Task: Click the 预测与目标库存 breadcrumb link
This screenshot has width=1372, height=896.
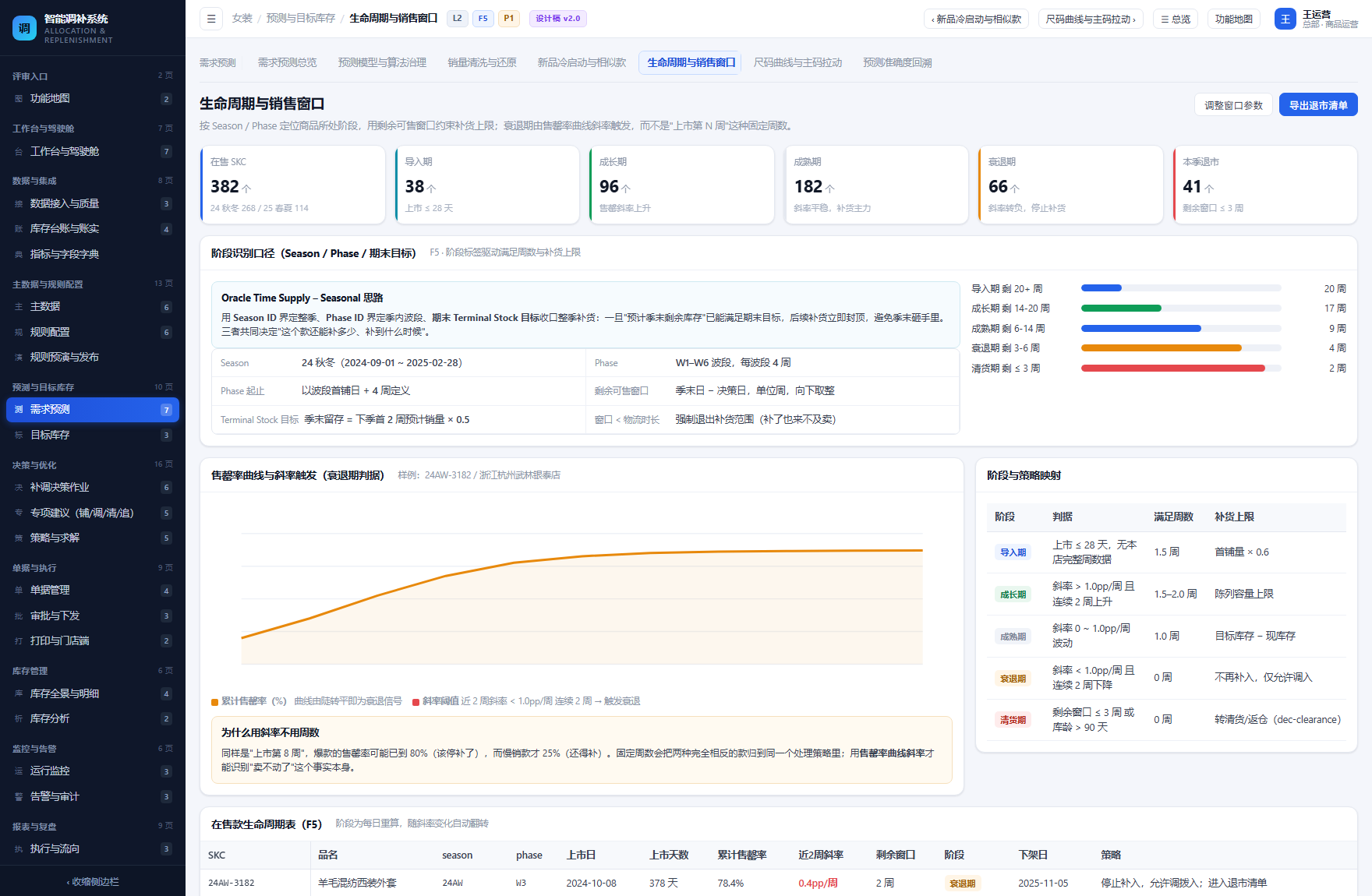Action: [300, 18]
